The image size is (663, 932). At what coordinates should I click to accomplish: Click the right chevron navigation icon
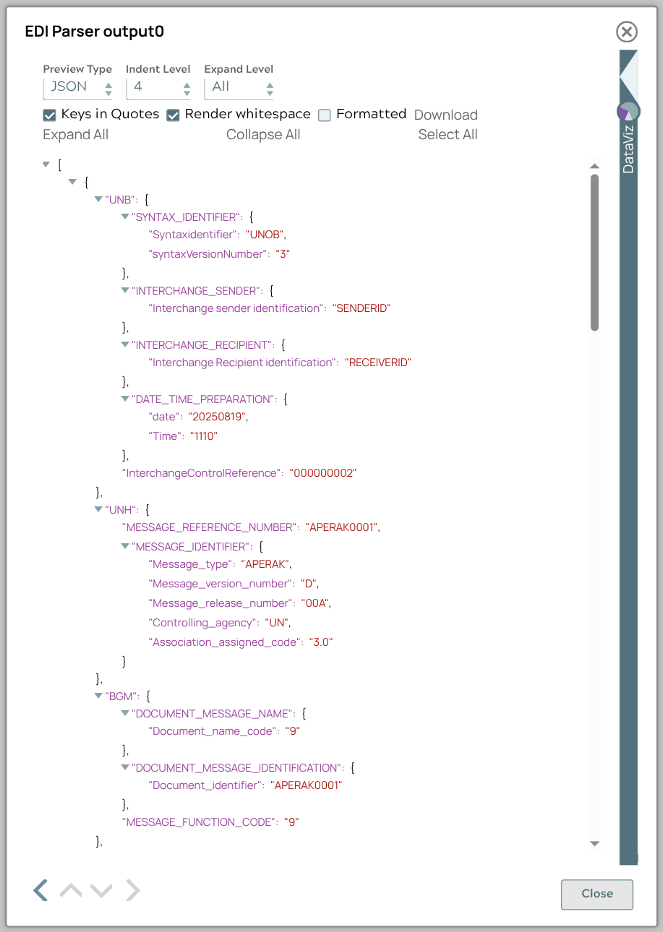pos(133,890)
